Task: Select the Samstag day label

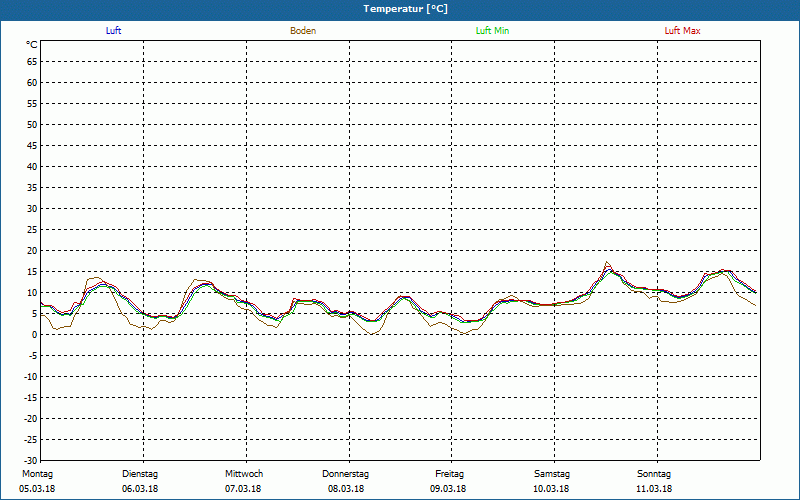Action: (552, 474)
